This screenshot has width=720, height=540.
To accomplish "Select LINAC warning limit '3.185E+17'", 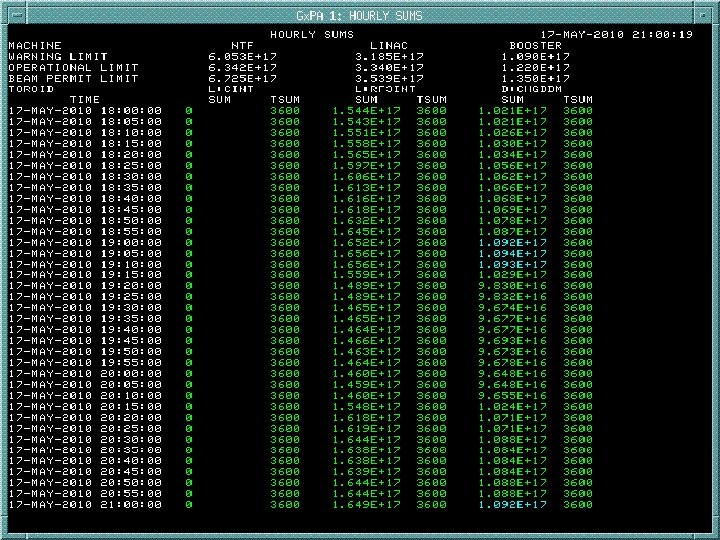I will click(x=389, y=56).
